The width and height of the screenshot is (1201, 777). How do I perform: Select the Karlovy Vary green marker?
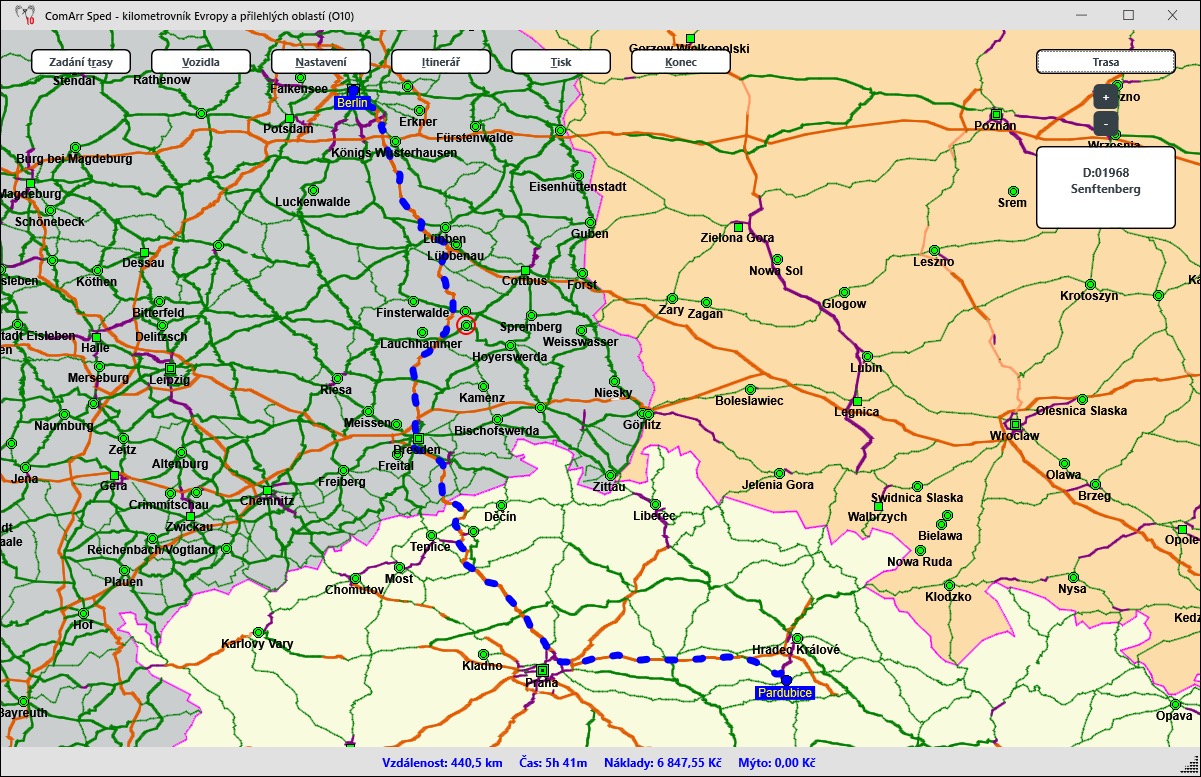(258, 632)
